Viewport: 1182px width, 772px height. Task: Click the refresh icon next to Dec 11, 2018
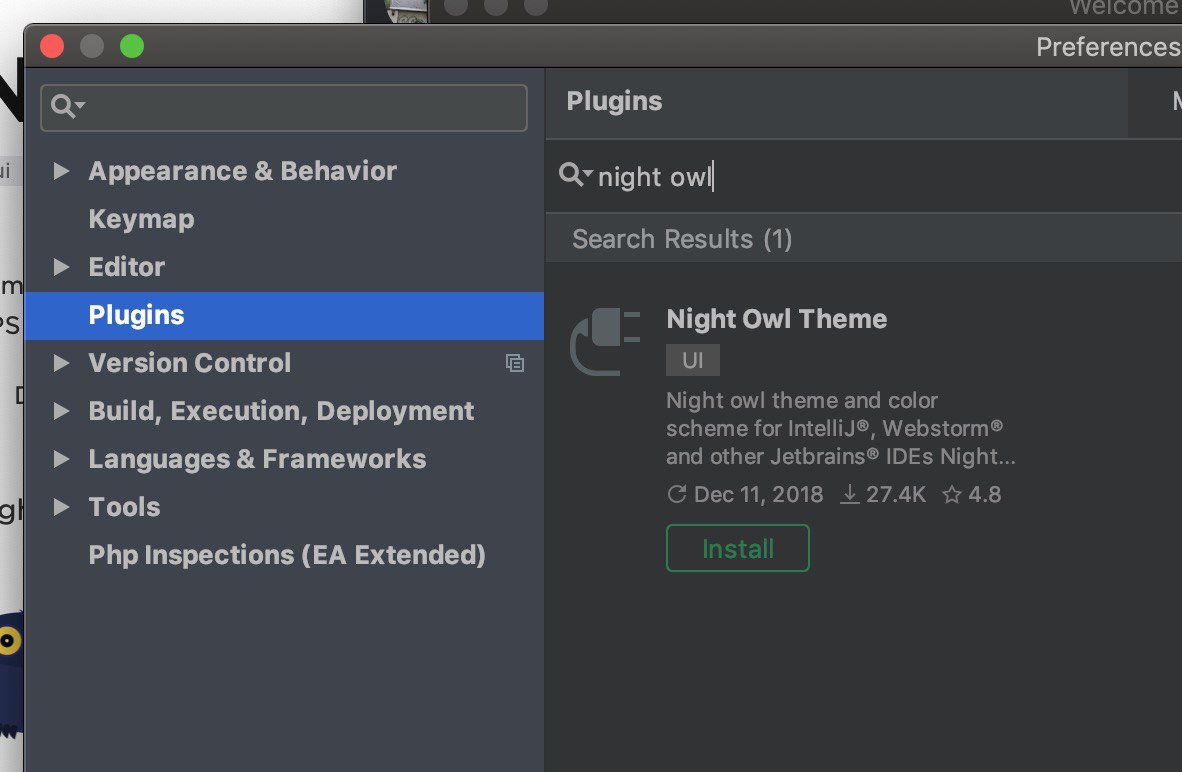coord(677,494)
